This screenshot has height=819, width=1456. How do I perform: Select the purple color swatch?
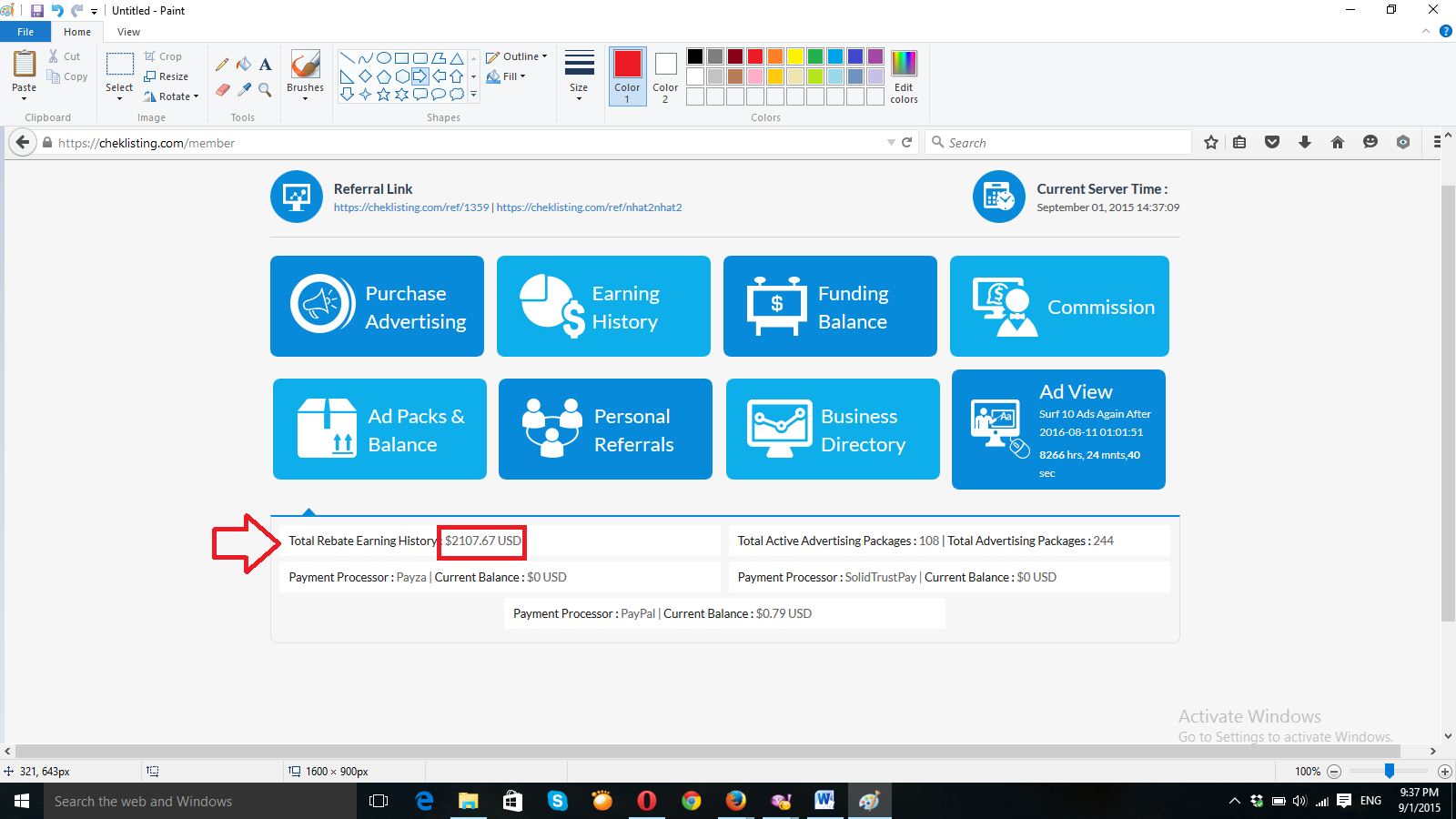tap(875, 56)
